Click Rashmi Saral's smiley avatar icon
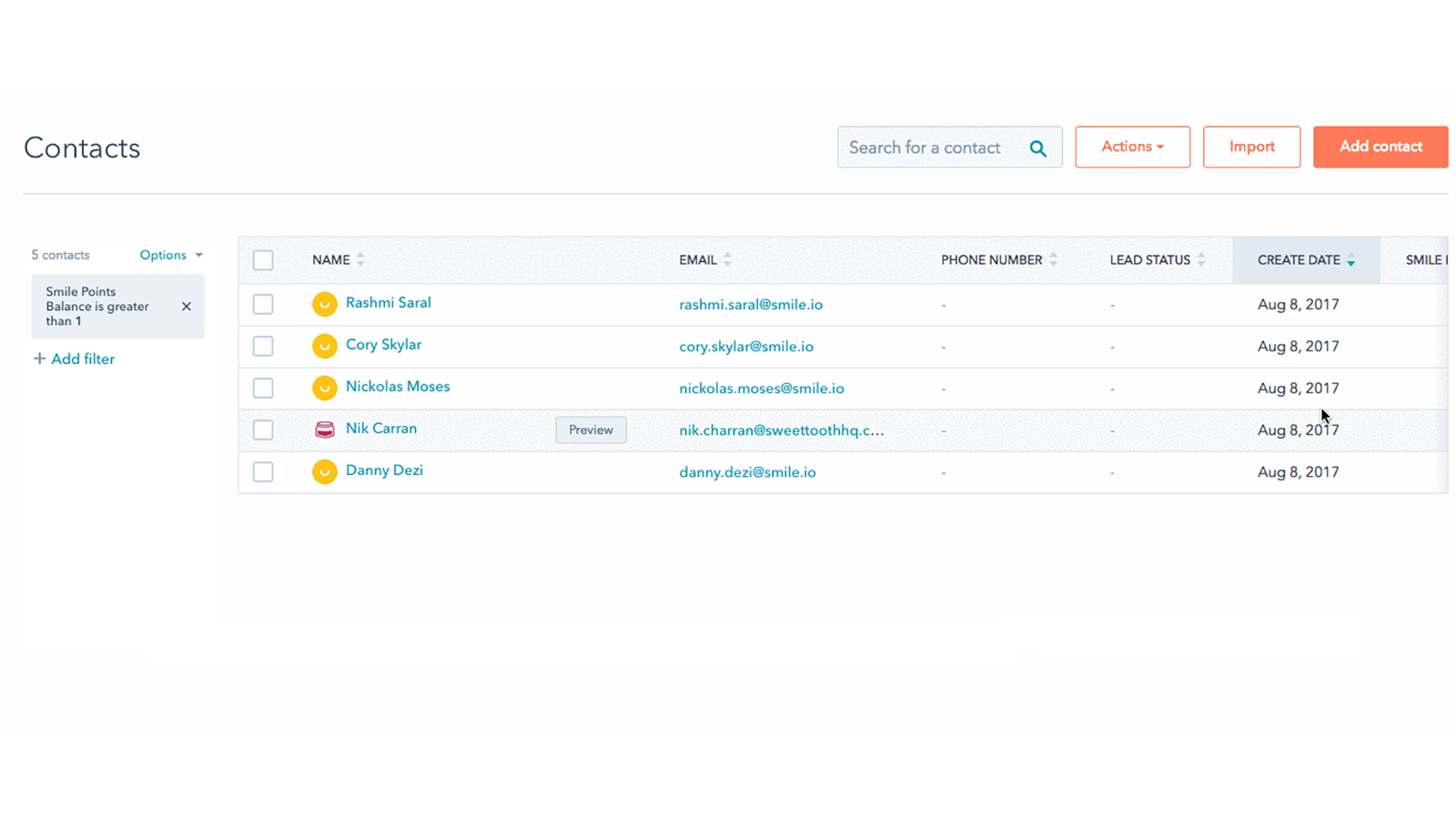 [x=325, y=304]
